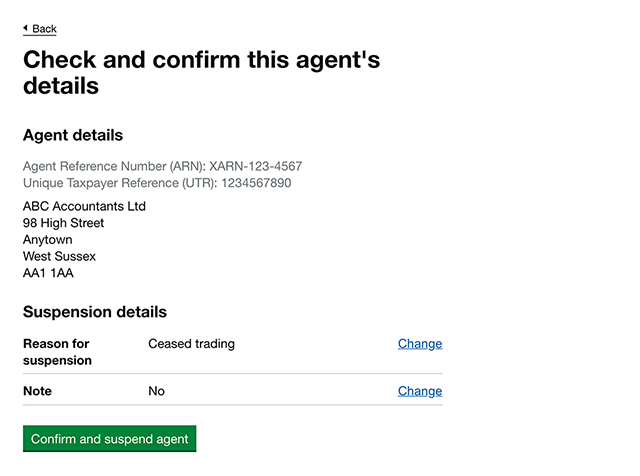Image resolution: width=640 pixels, height=476 pixels.
Task: Change the suspension note
Action: [x=419, y=391]
